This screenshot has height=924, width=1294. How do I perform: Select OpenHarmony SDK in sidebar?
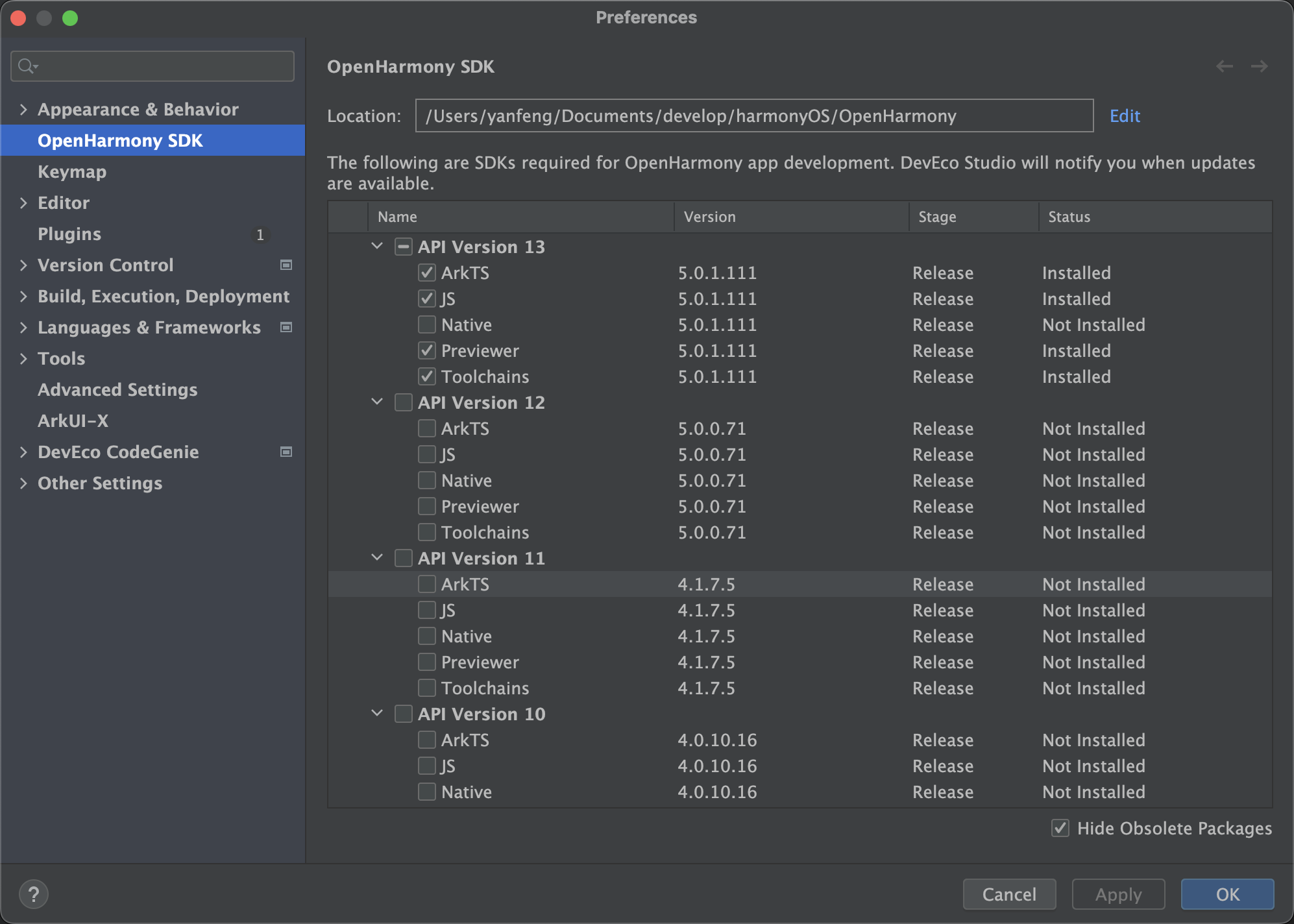pyautogui.click(x=153, y=140)
